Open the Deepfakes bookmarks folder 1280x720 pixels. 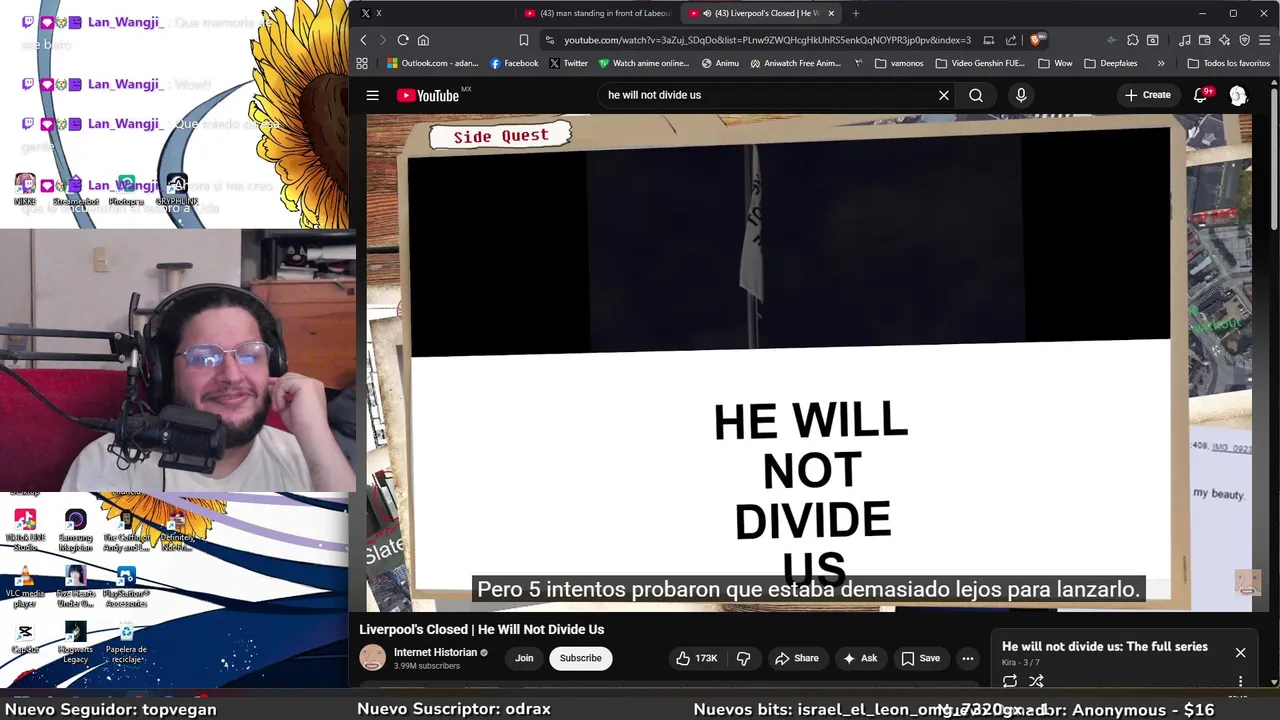click(1110, 63)
